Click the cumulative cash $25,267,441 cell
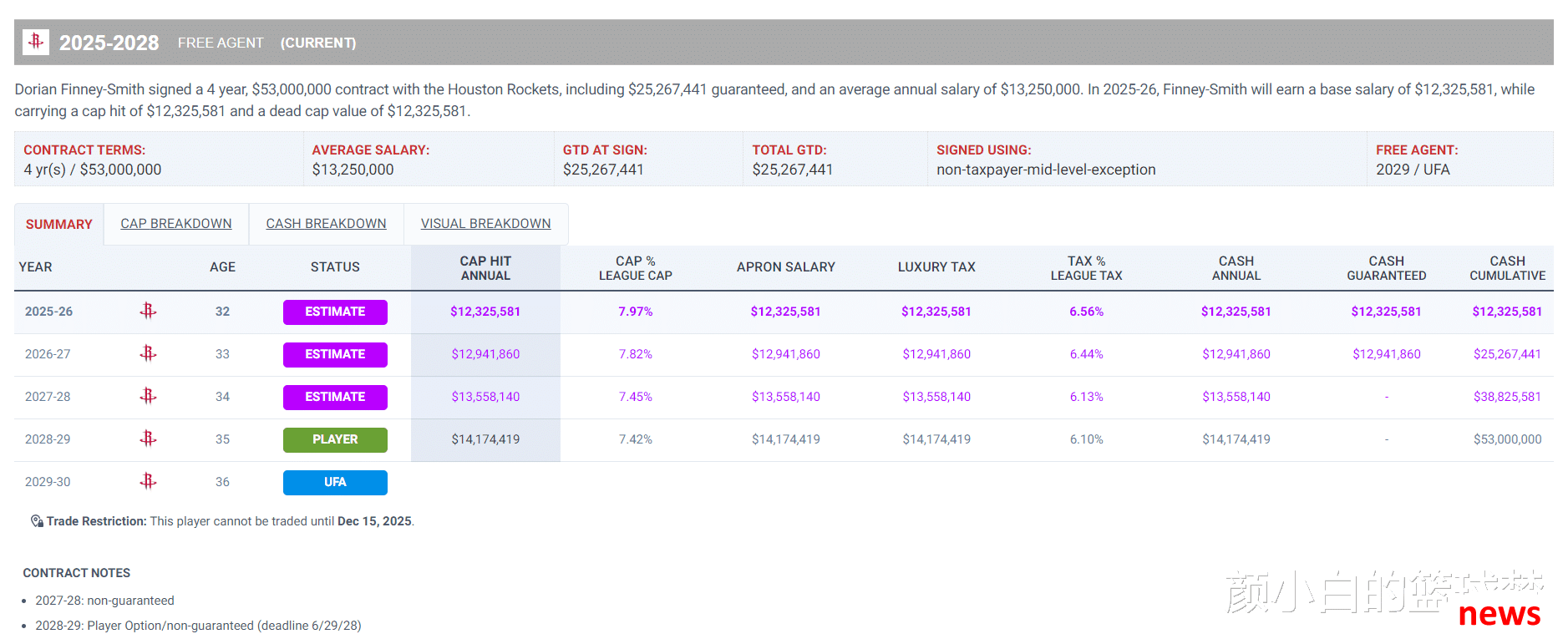This screenshot has height=644, width=1568. click(x=1507, y=354)
